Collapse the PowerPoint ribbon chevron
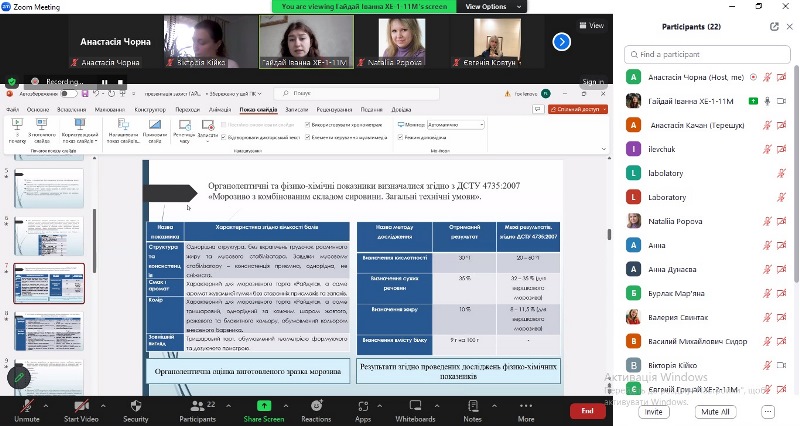Viewport: 800px width, 426px height. pyautogui.click(x=604, y=149)
